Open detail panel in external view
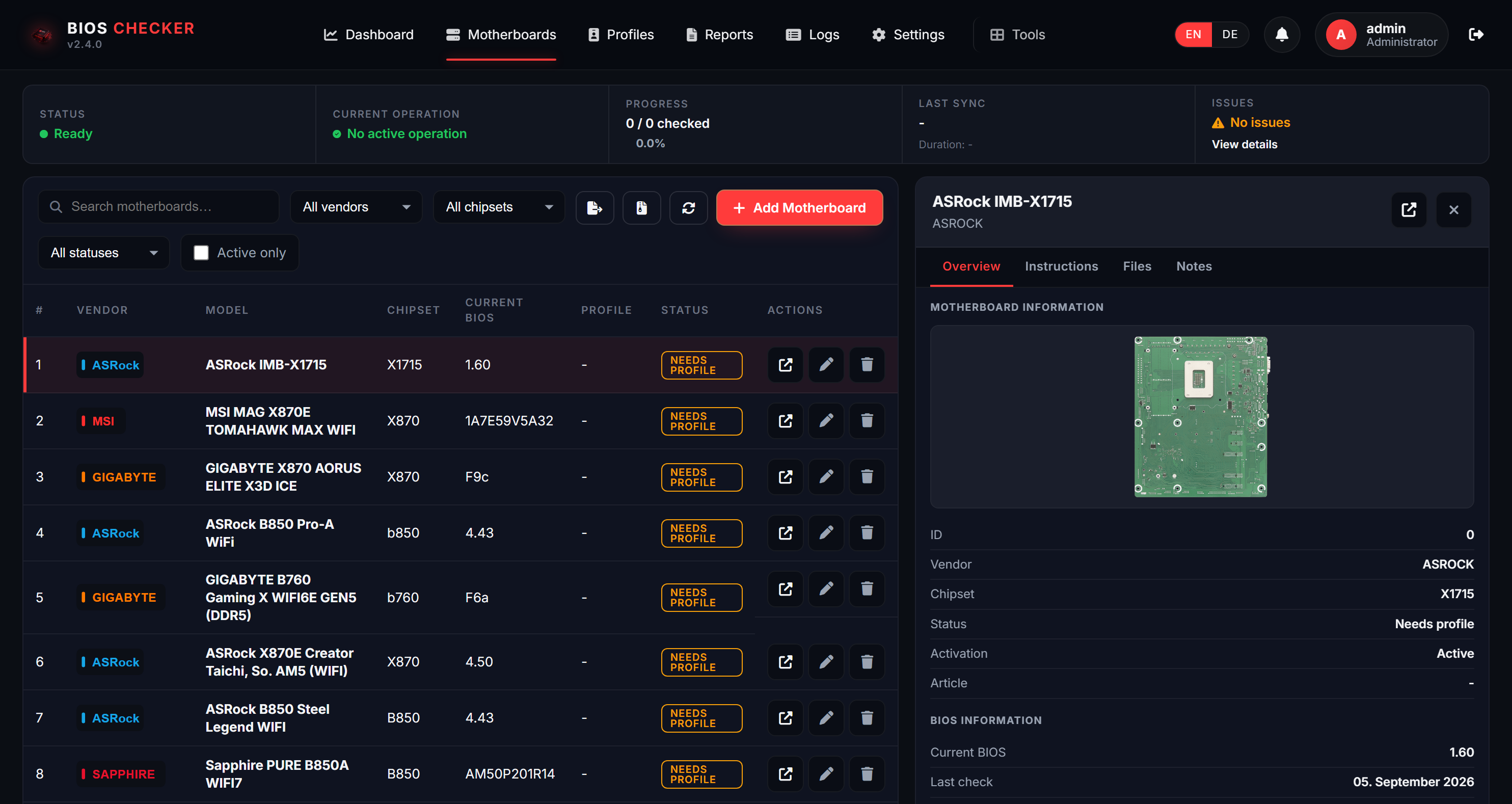The image size is (1512, 804). pyautogui.click(x=1409, y=209)
